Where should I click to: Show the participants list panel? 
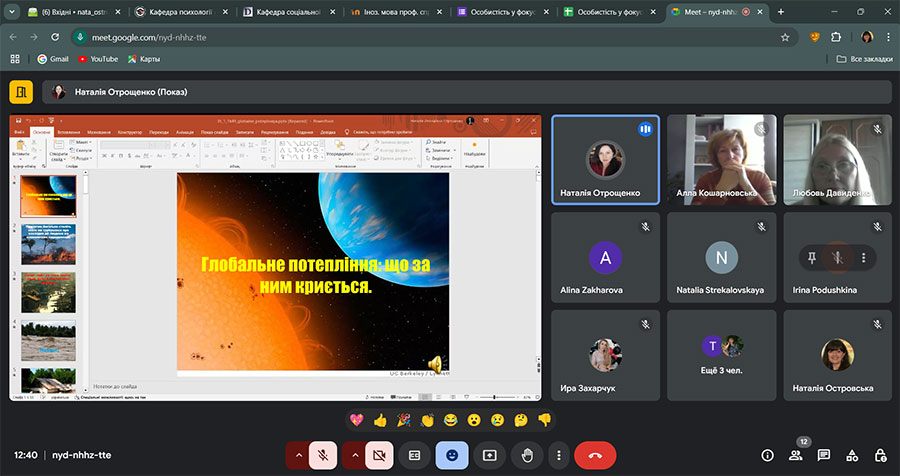(796, 454)
